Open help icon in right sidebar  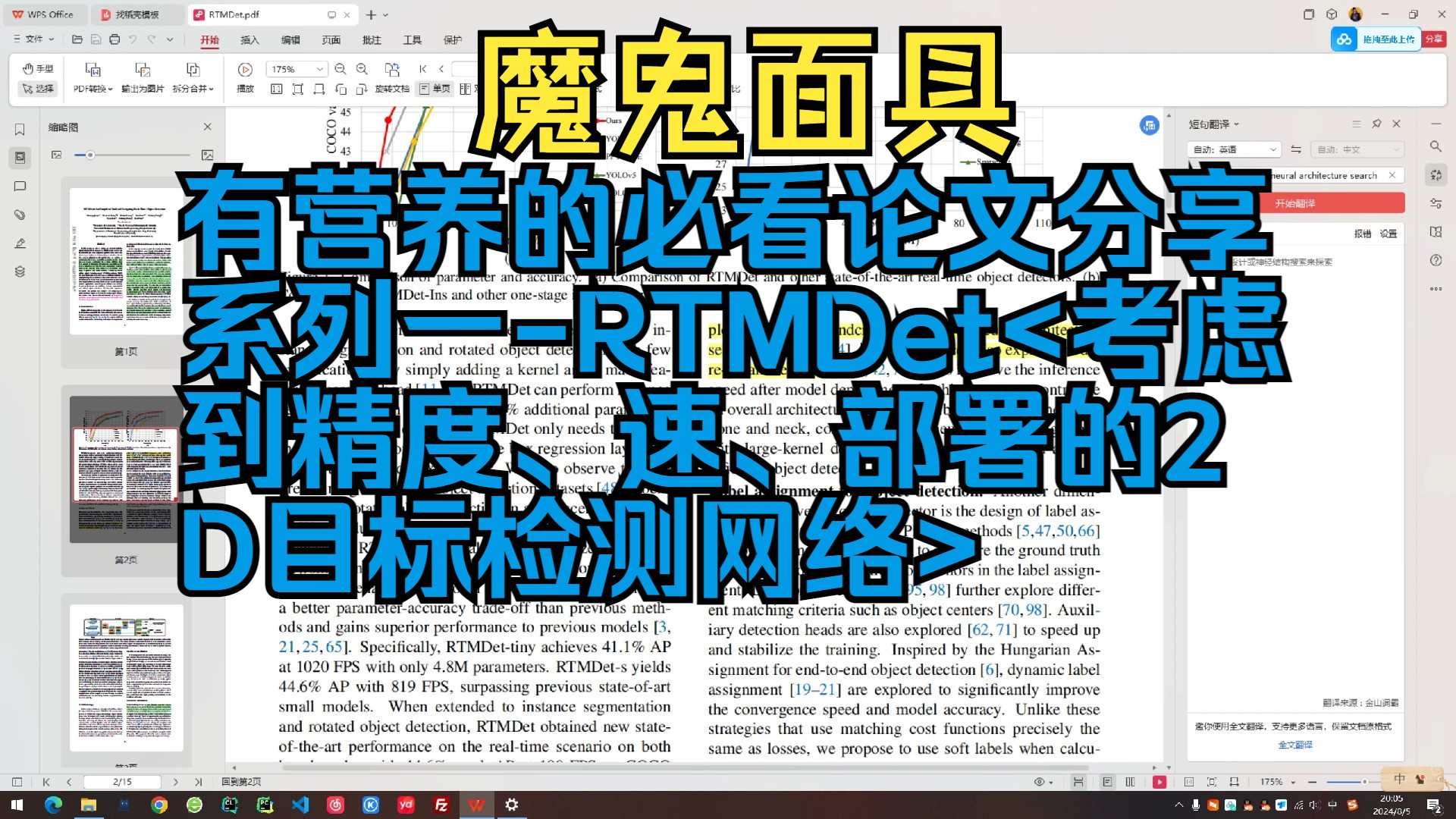1436,260
